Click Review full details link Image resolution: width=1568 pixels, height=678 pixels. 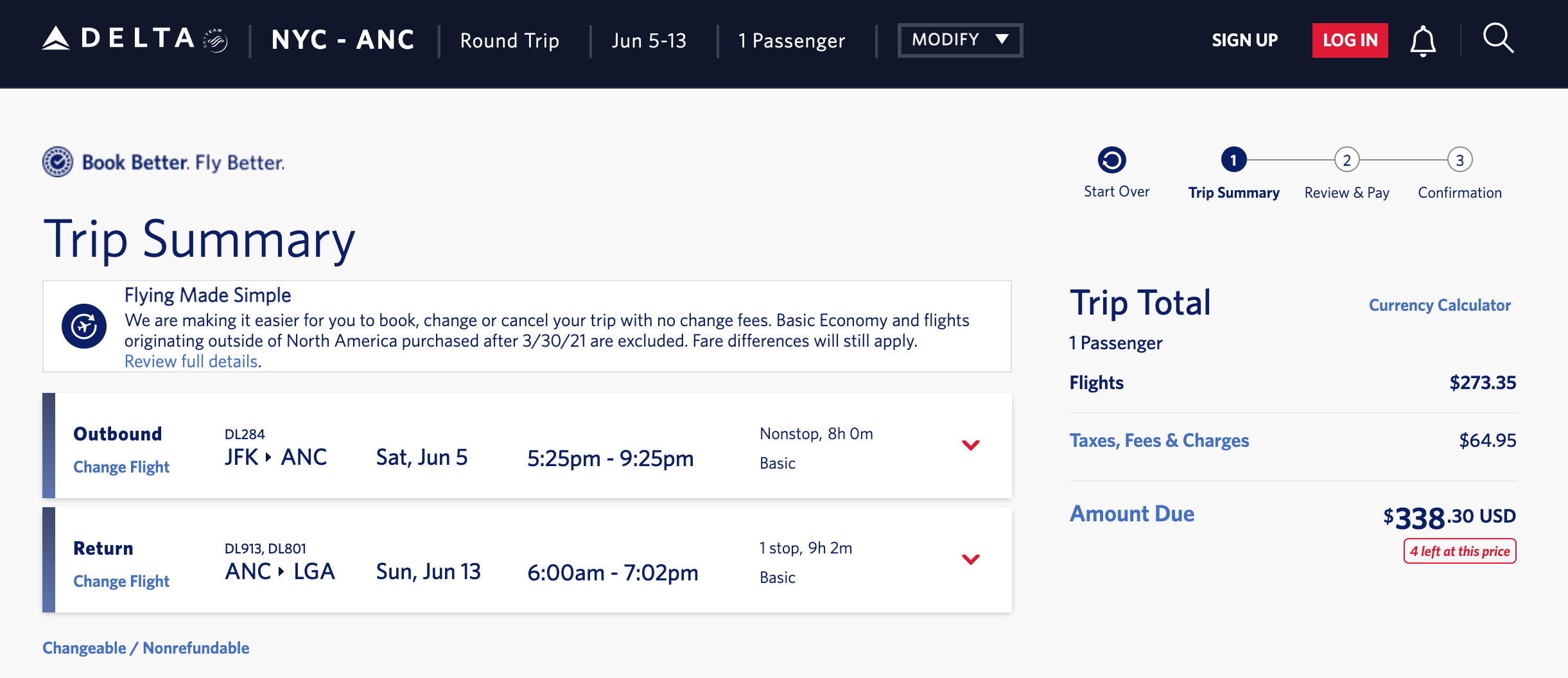[191, 361]
